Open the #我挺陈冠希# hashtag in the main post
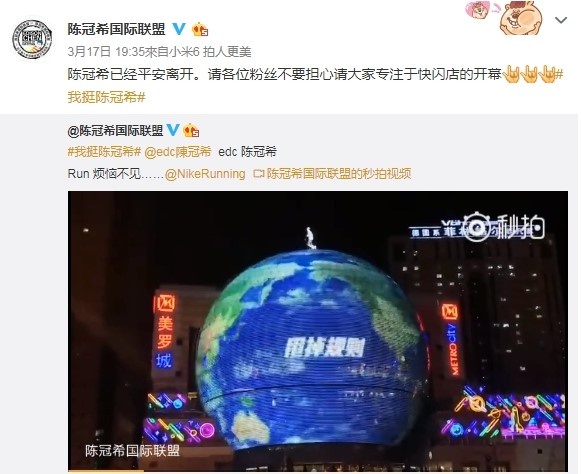The height and width of the screenshot is (474, 581). tap(106, 97)
